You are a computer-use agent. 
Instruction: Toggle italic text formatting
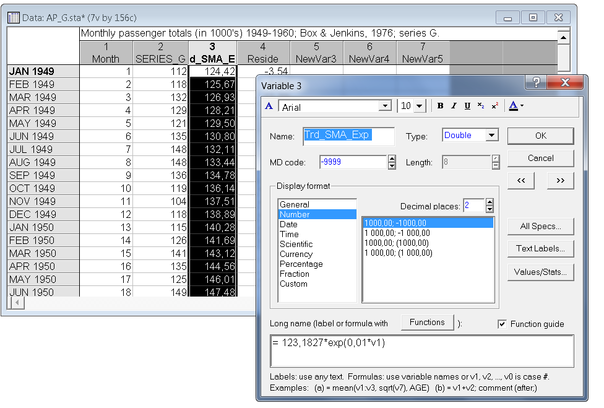[453, 106]
